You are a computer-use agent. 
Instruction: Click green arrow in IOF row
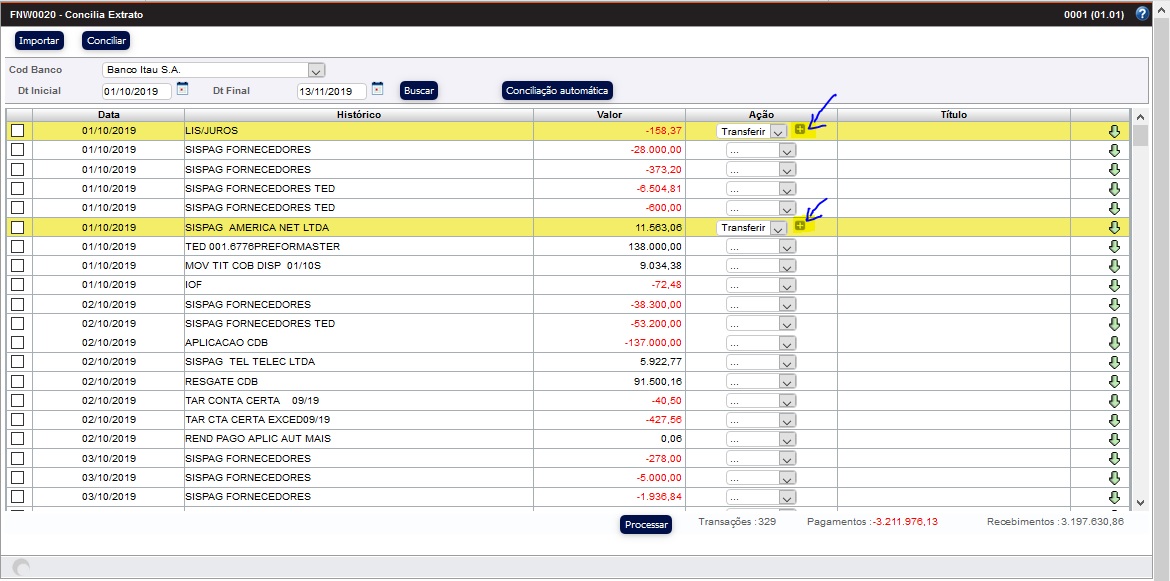tap(1114, 285)
